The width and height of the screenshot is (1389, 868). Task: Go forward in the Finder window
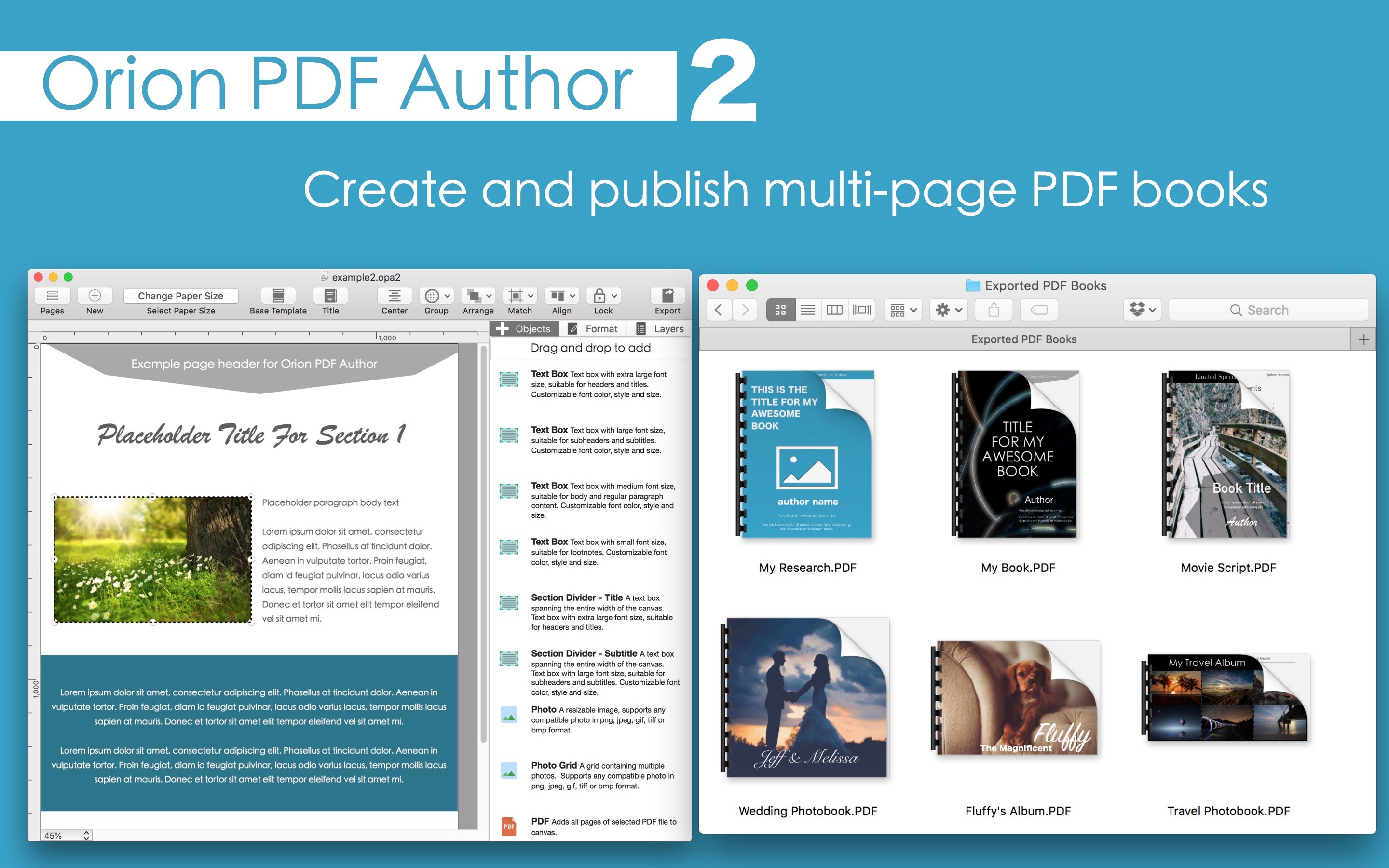tap(745, 310)
